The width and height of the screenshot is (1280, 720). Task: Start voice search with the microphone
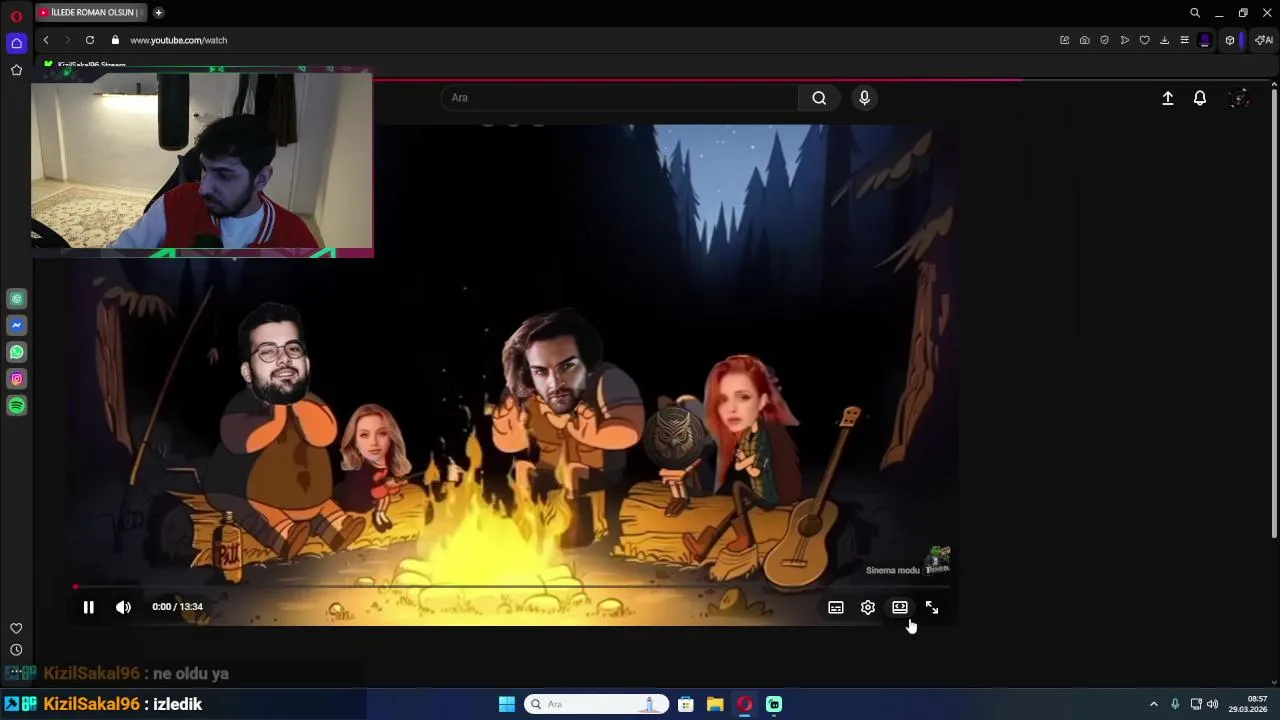click(865, 98)
